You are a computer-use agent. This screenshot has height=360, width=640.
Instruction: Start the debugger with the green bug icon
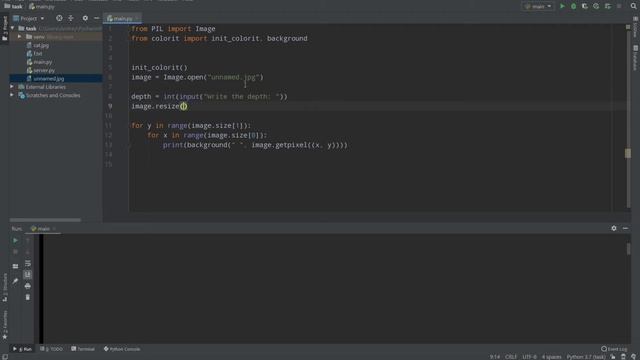click(573, 6)
